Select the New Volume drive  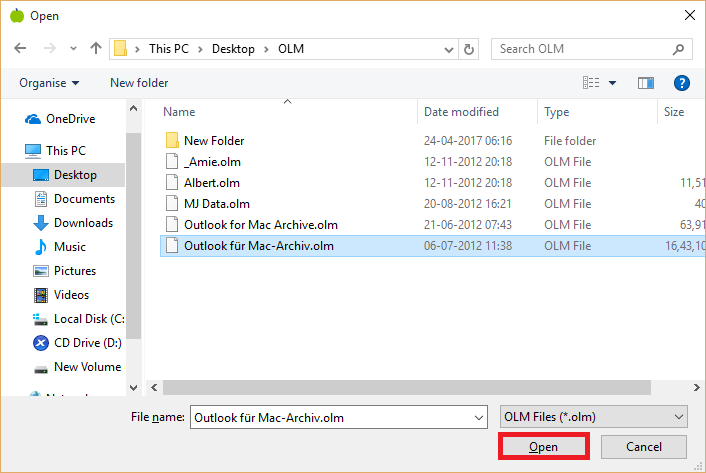point(77,367)
